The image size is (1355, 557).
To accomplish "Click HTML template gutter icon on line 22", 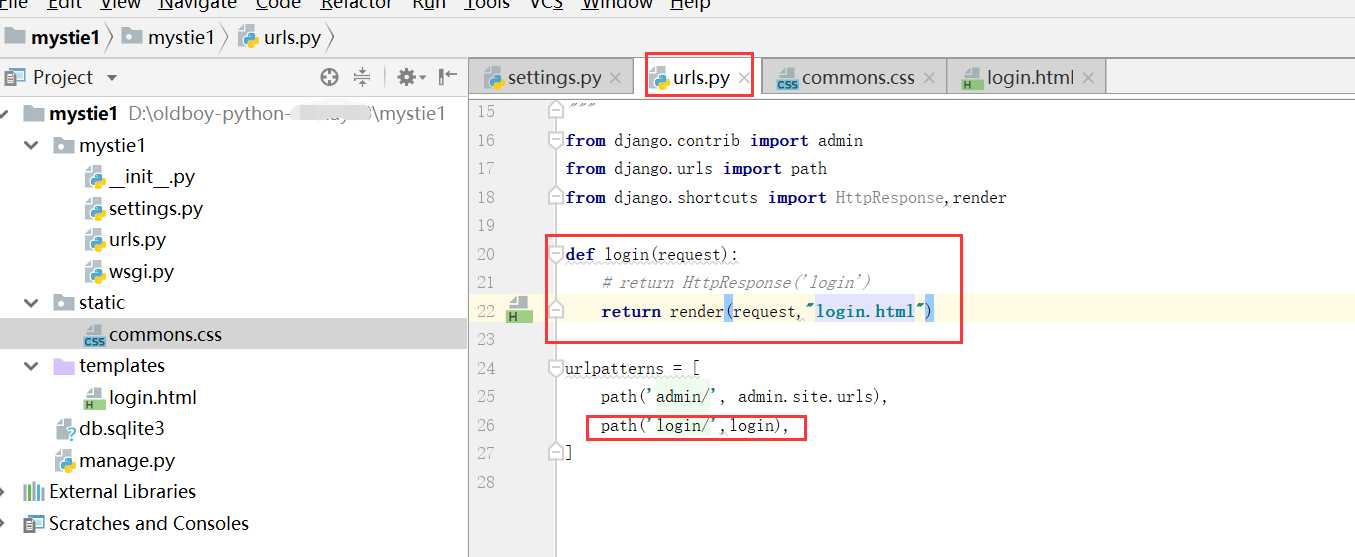I will pos(518,309).
